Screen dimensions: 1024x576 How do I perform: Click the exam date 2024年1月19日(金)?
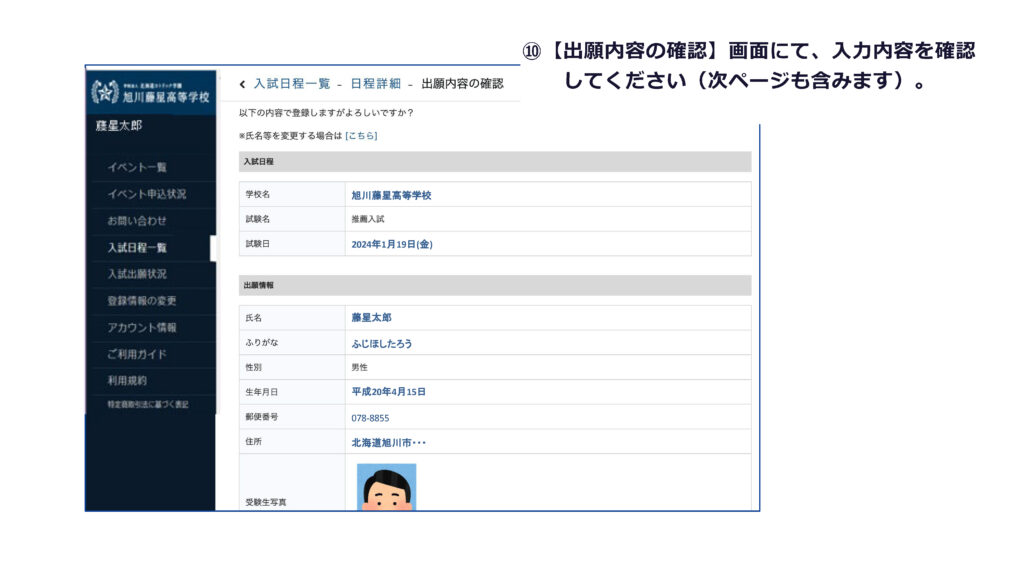[x=392, y=244]
